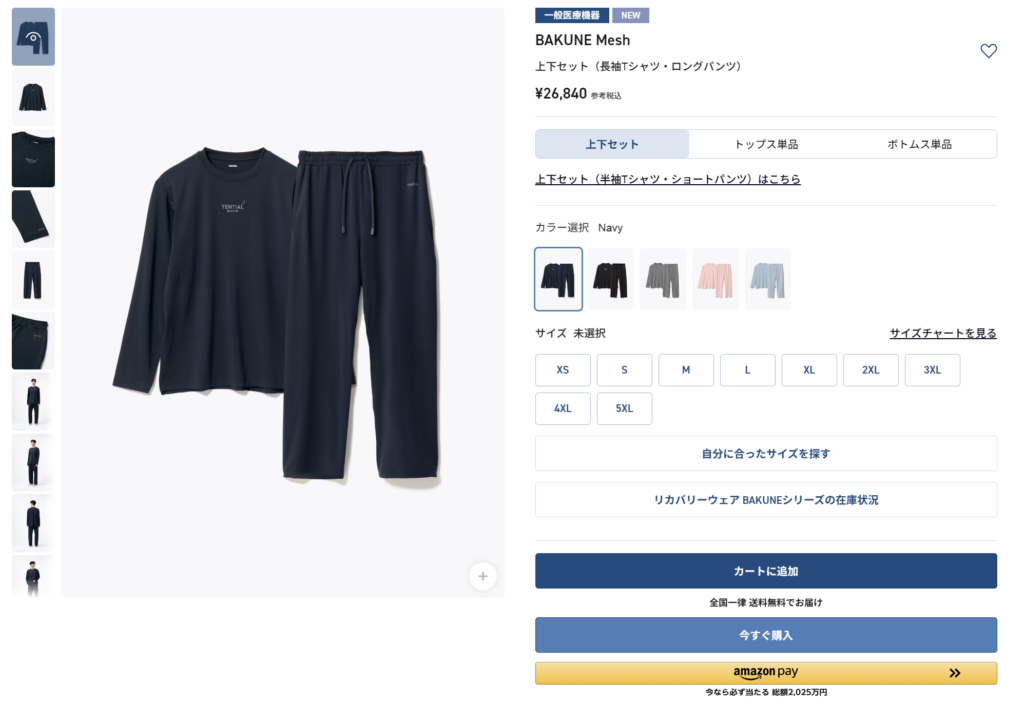Select the Black color swatch
Viewport: 1024px width, 704px height.
point(611,279)
